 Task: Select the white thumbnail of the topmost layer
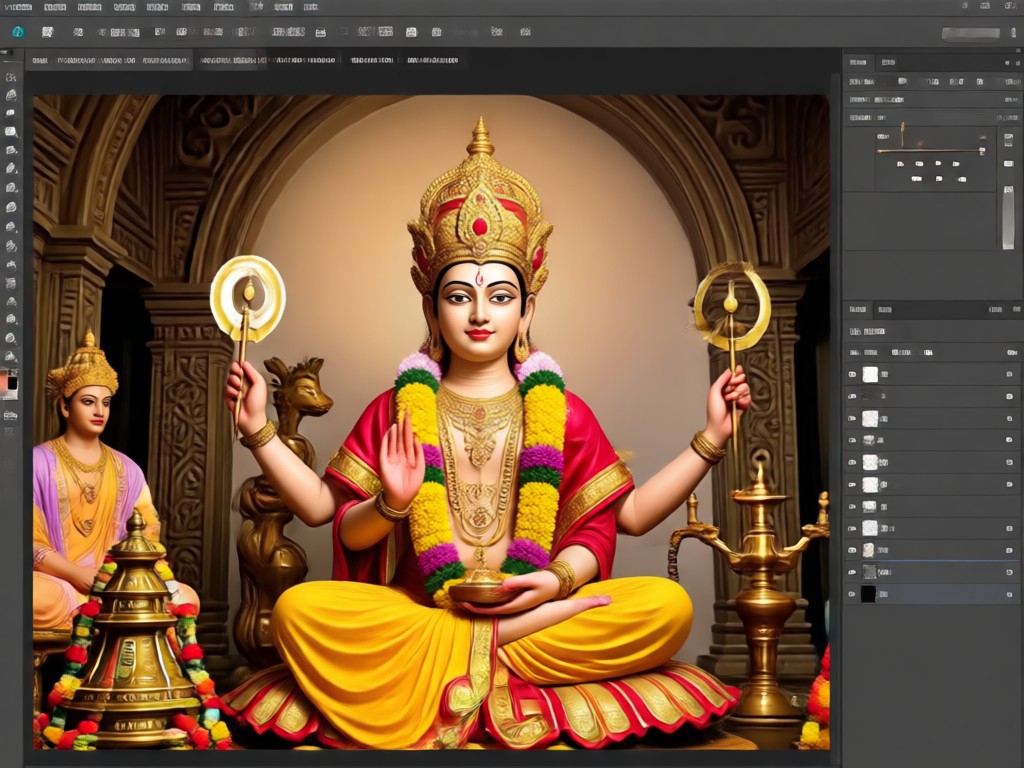click(870, 374)
